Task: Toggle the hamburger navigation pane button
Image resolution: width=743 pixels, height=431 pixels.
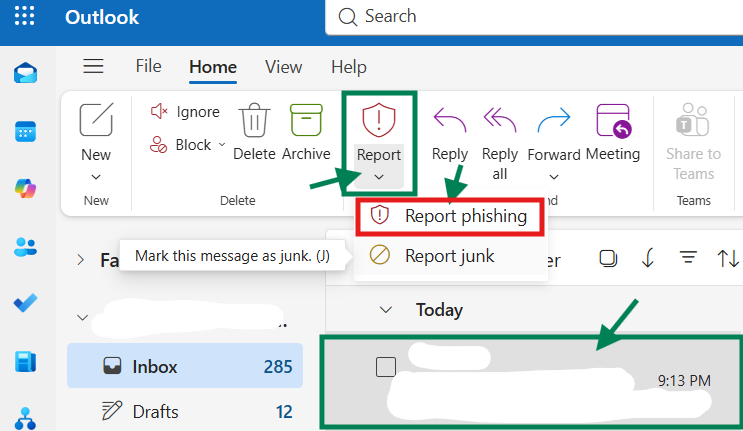Action: tap(93, 66)
